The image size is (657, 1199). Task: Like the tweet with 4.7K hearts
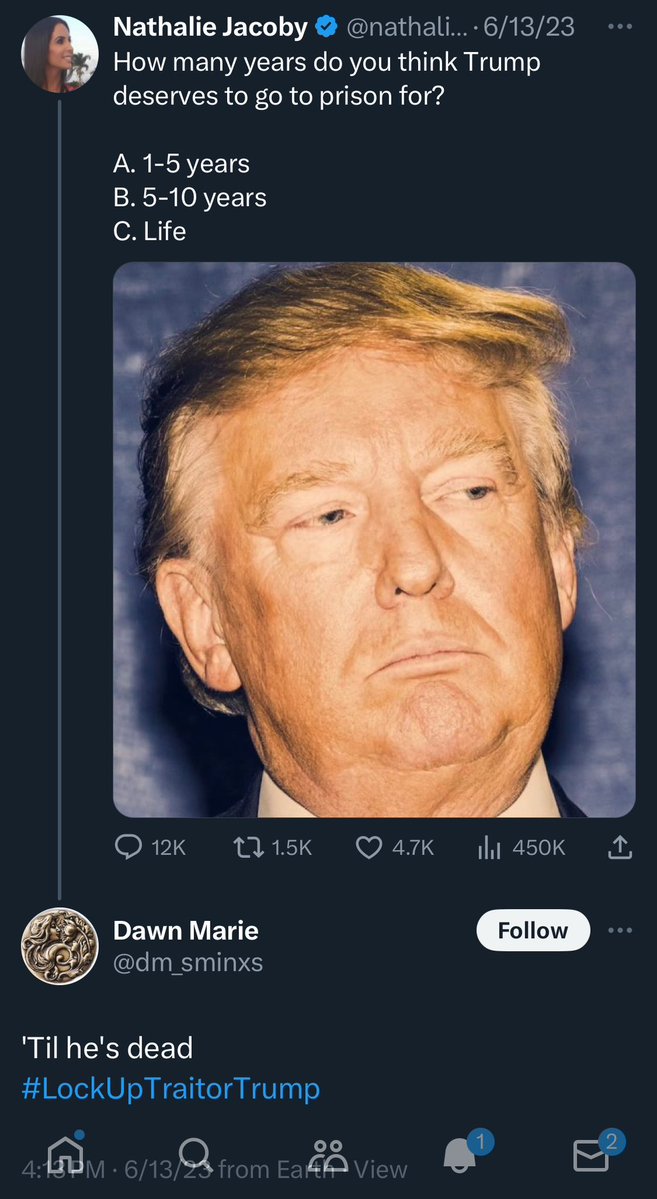click(370, 847)
